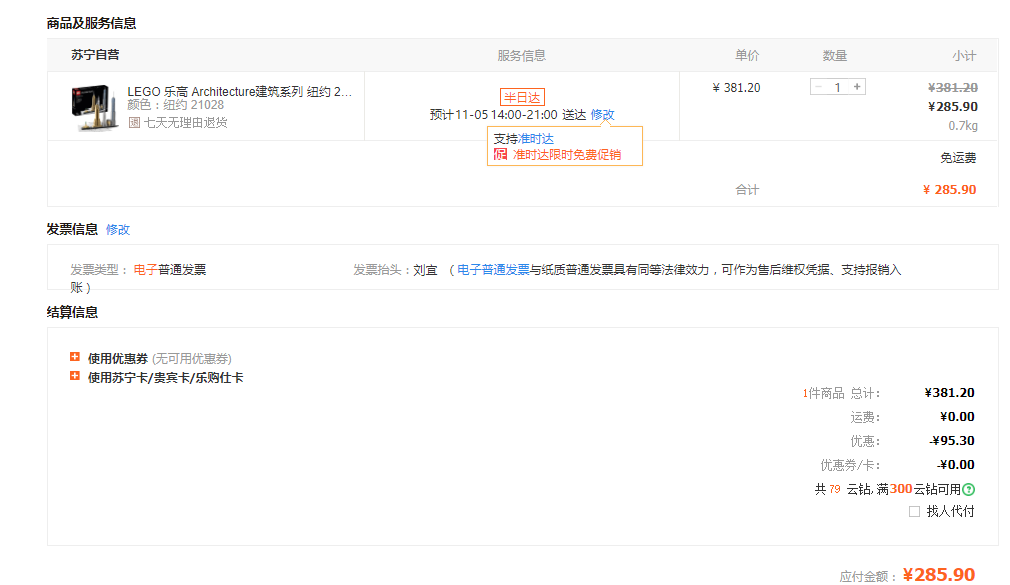This screenshot has width=1010, height=585.
Task: Click the green 云钻 help question icon
Action: (968, 490)
